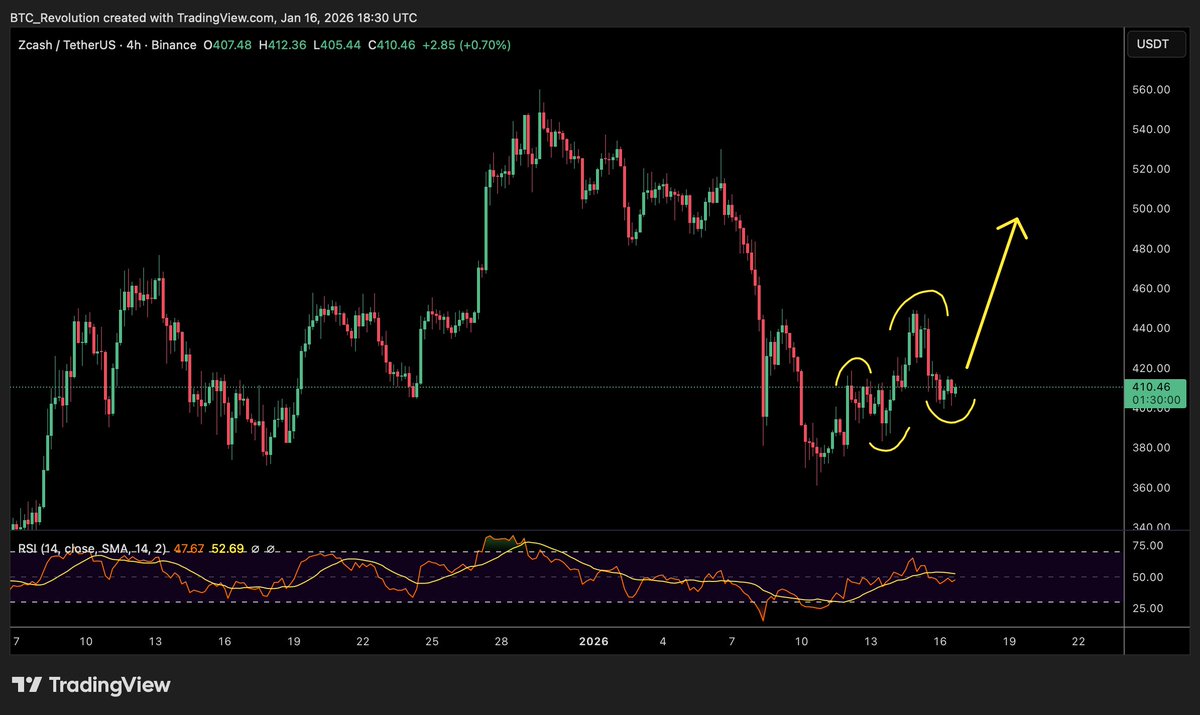The height and width of the screenshot is (715, 1200).
Task: Click the second ∅ icon beside RSI values
Action: (269, 549)
